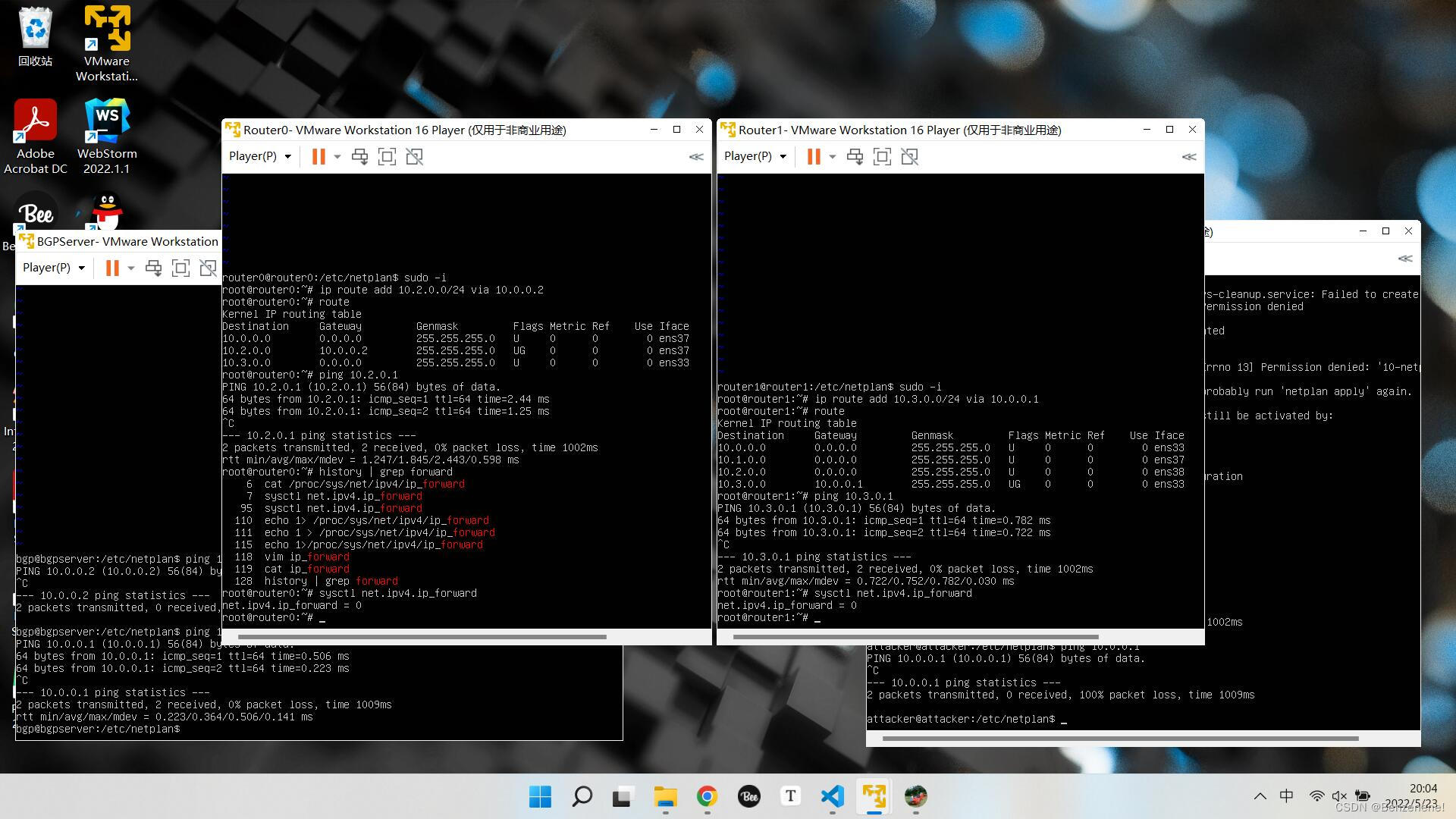Open Bee app from the taskbar
Viewport: 1456px width, 819px height.
[x=748, y=796]
